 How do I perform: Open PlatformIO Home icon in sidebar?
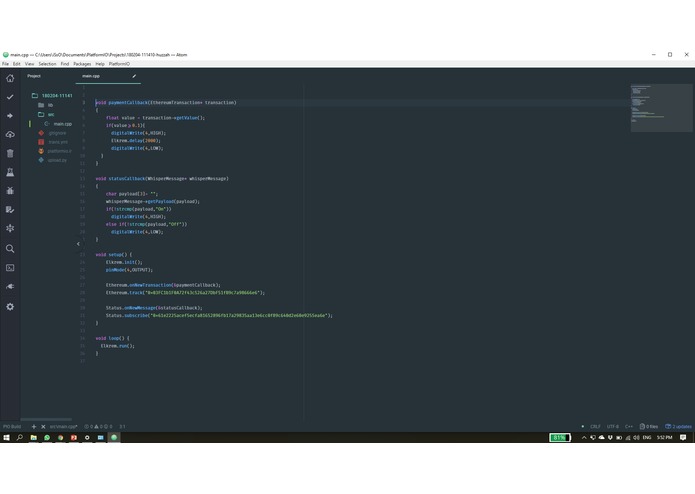(10, 78)
